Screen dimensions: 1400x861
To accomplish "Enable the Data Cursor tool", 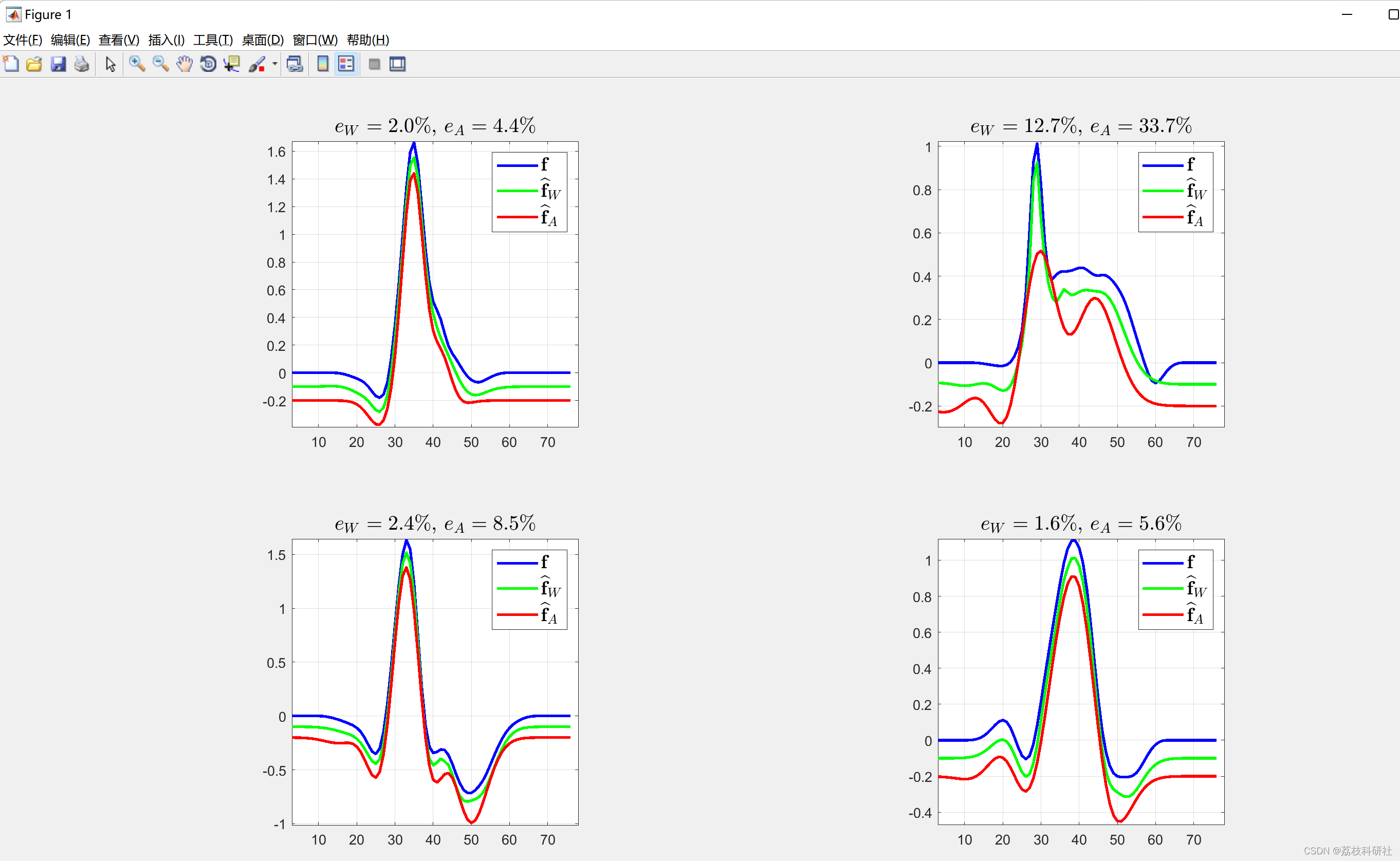I will [231, 64].
